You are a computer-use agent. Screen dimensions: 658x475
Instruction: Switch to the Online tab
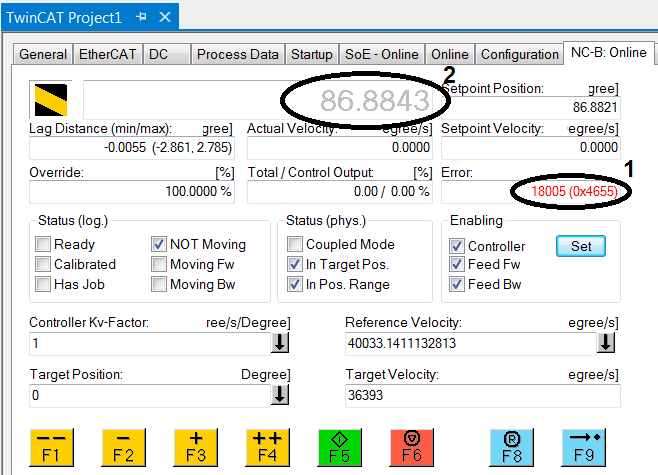click(450, 54)
